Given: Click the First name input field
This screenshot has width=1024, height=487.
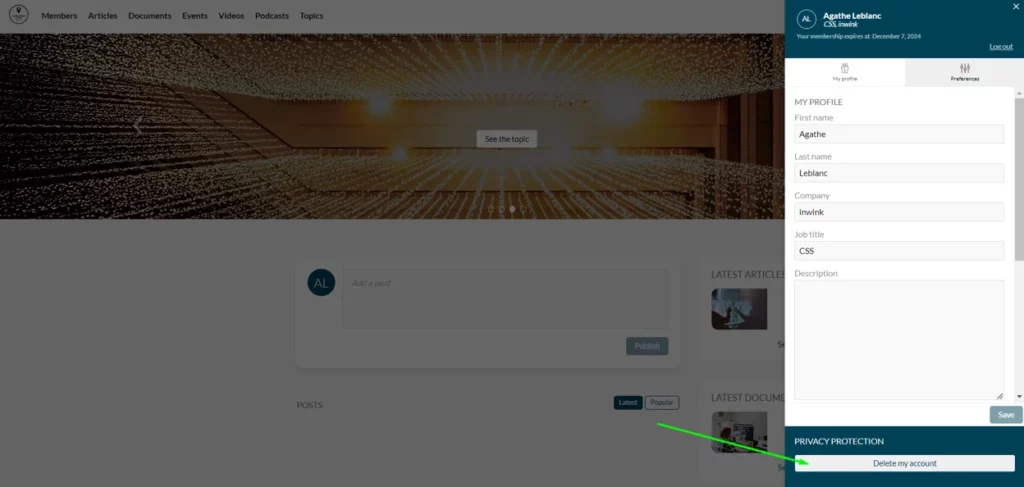Looking at the screenshot, I should click(x=898, y=134).
